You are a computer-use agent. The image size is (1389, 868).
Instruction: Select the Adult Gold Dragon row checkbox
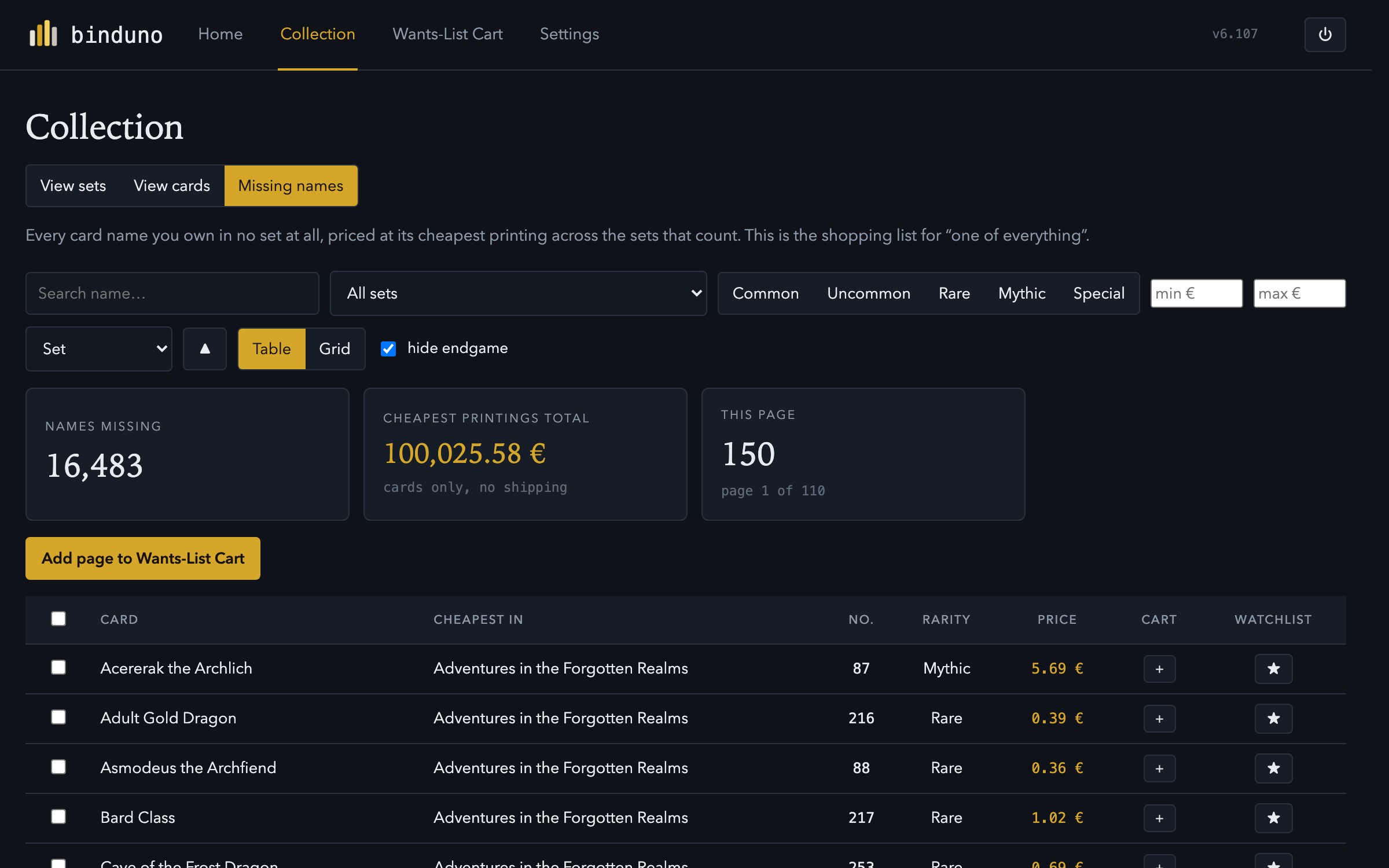coord(58,717)
